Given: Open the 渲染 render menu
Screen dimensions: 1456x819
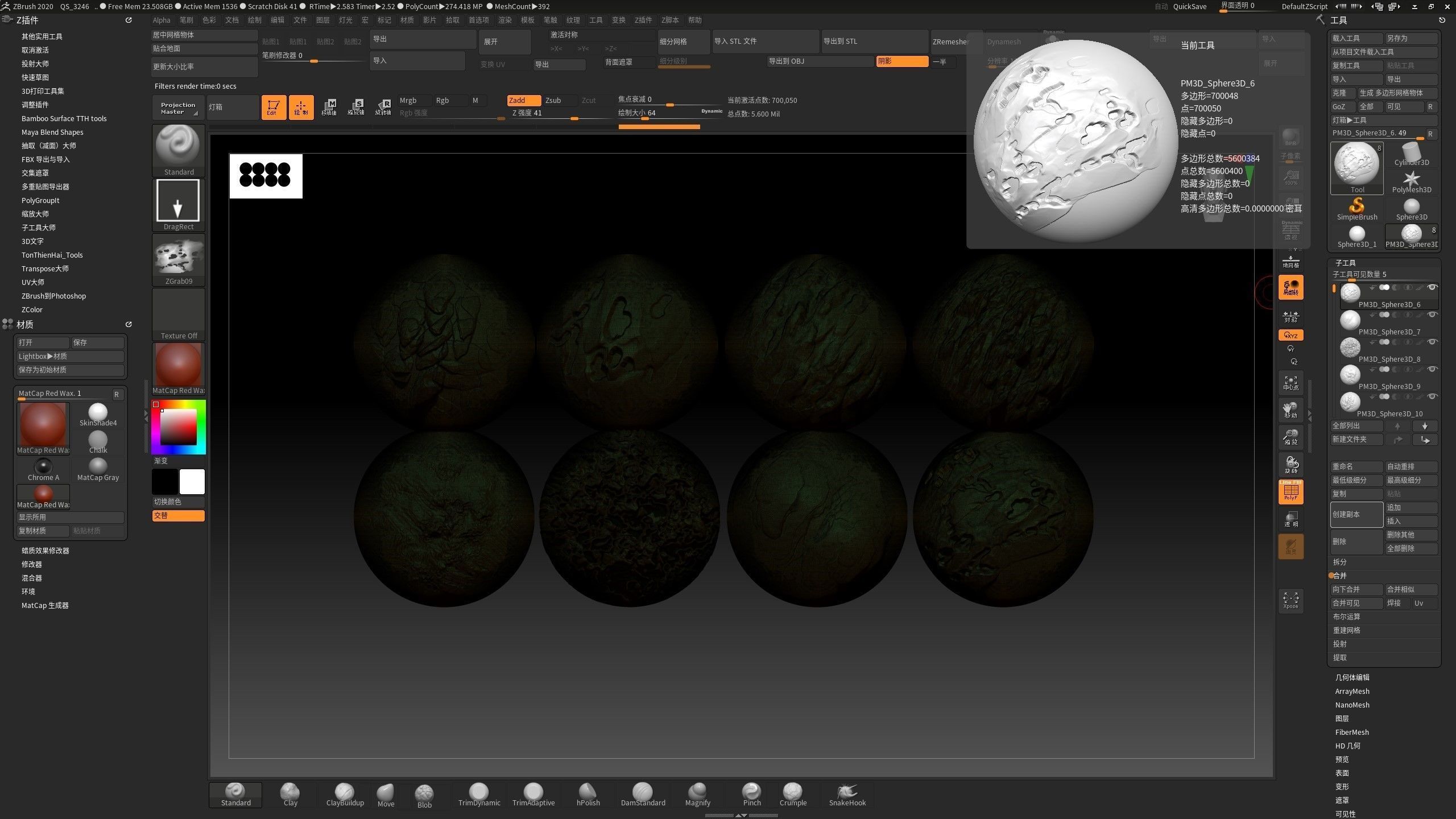Looking at the screenshot, I should click(x=505, y=20).
